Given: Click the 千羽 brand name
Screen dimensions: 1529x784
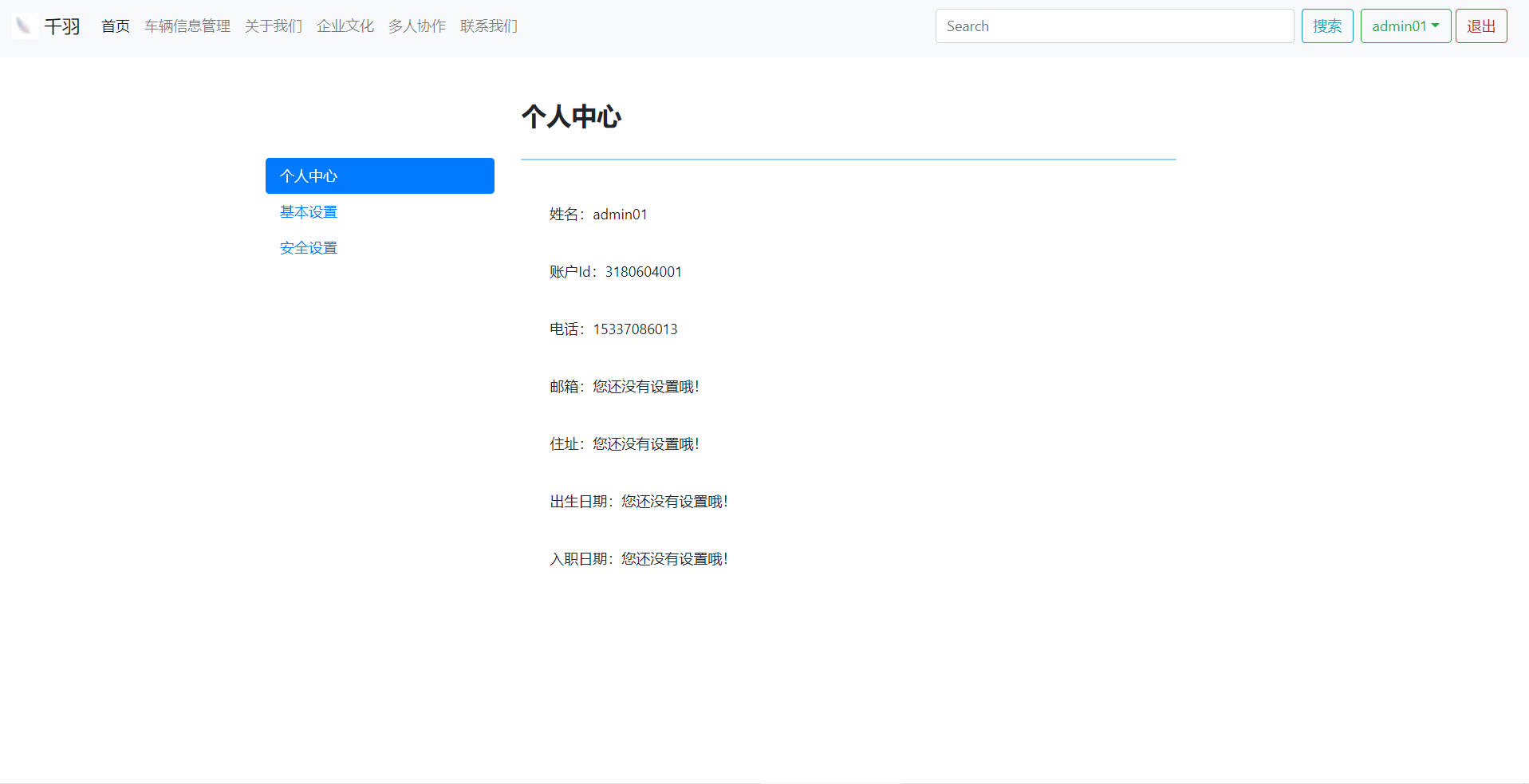Looking at the screenshot, I should (62, 26).
